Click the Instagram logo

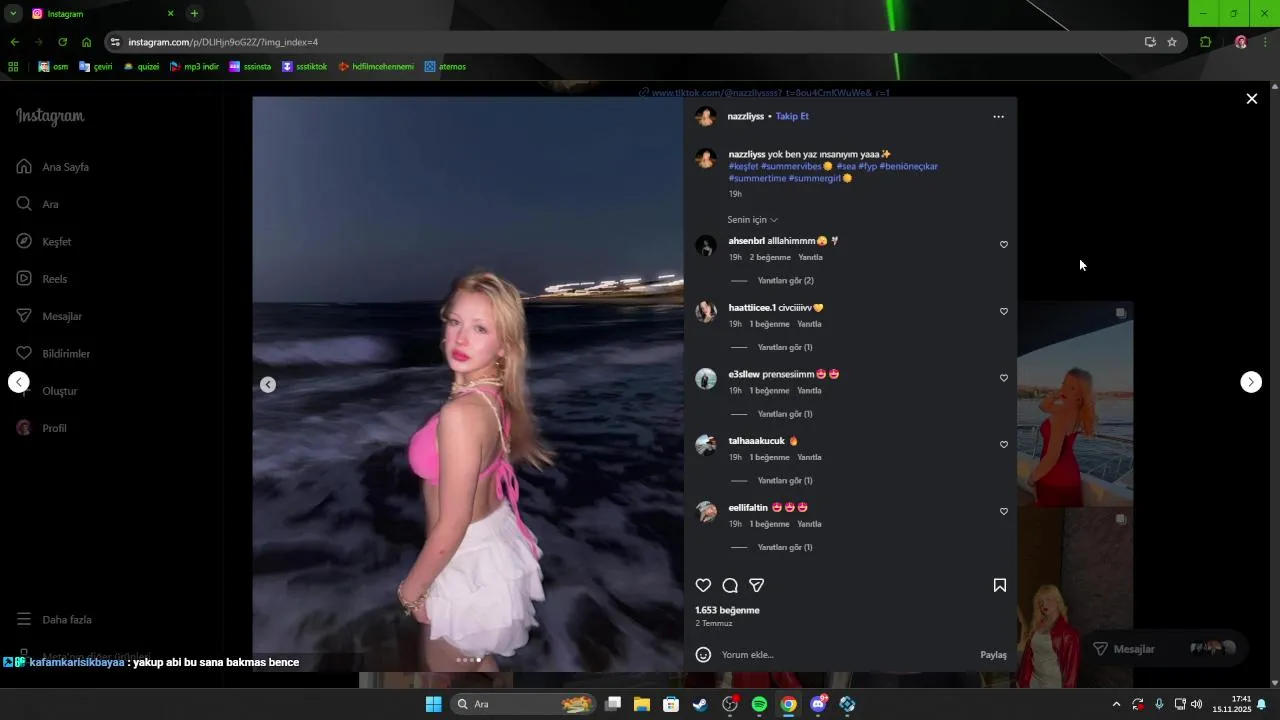coord(50,117)
